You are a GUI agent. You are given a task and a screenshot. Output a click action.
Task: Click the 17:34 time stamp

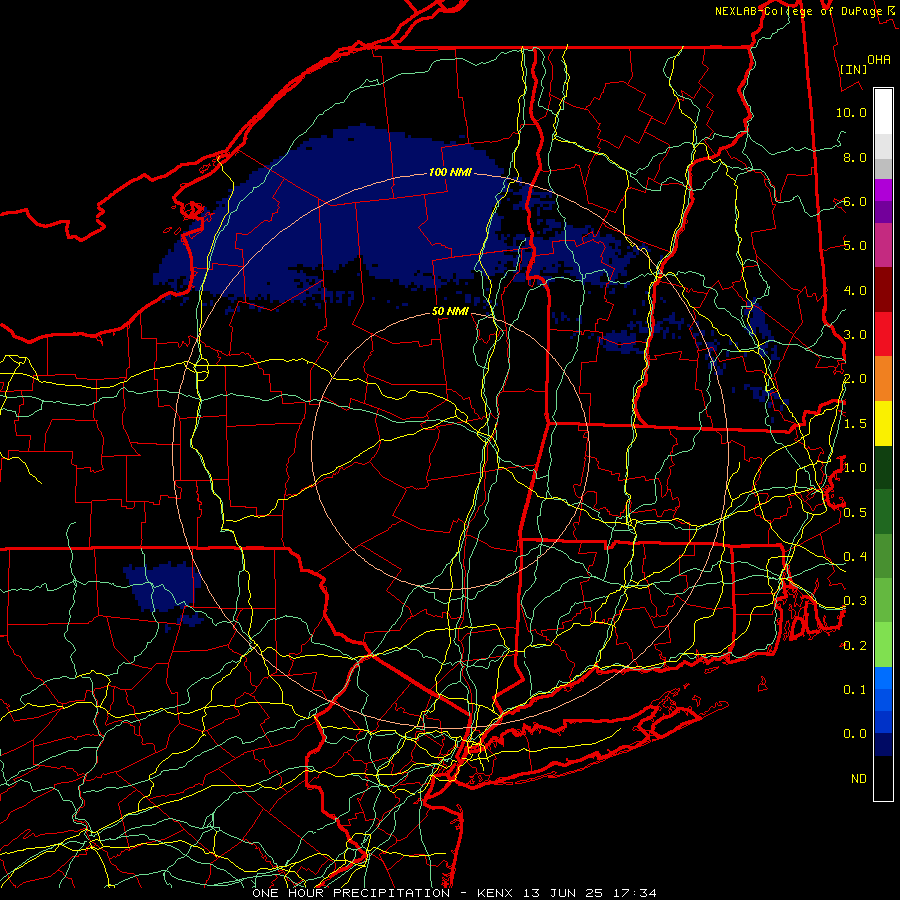coord(634,893)
